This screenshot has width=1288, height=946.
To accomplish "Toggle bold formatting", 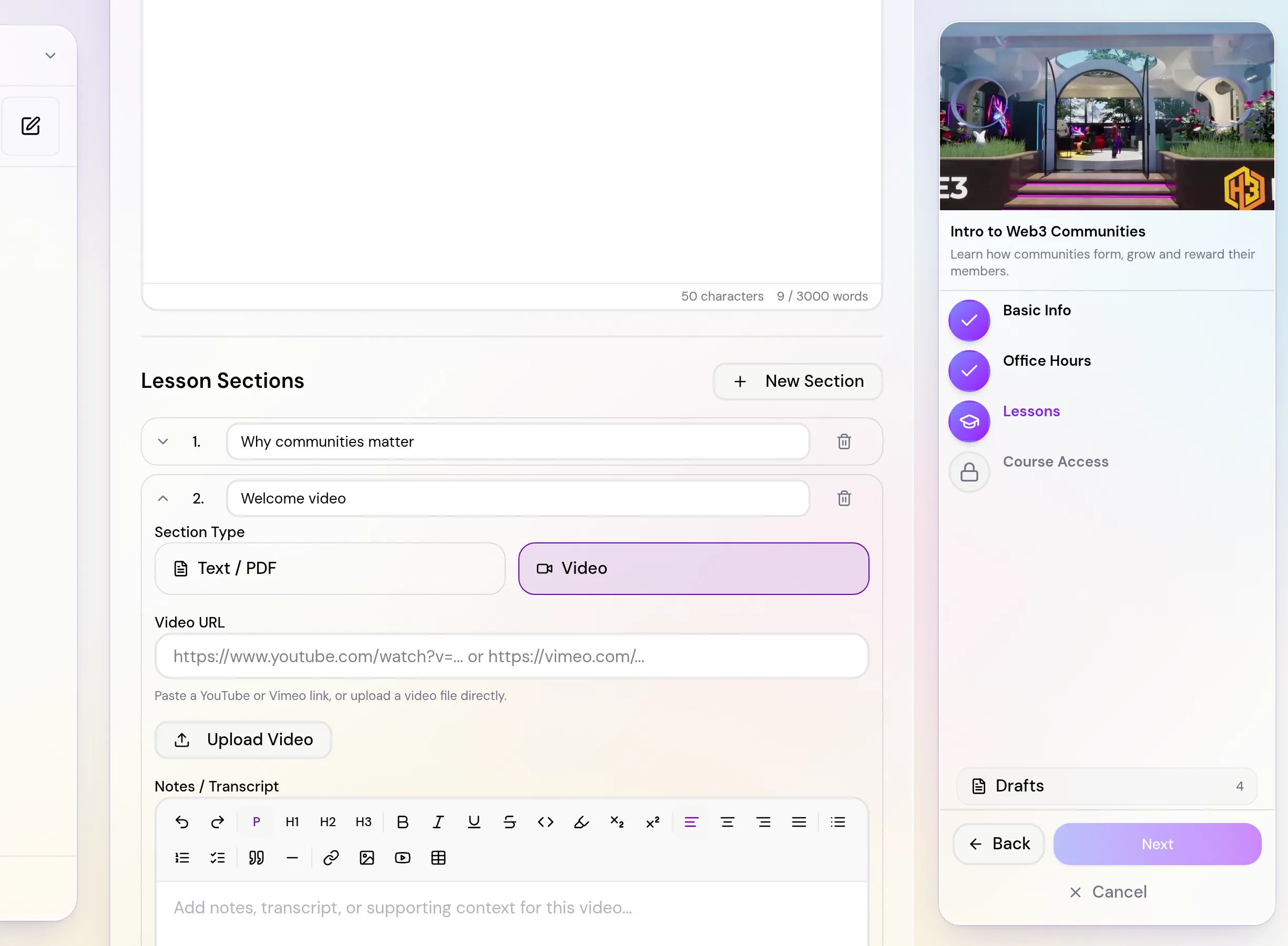I will click(403, 822).
